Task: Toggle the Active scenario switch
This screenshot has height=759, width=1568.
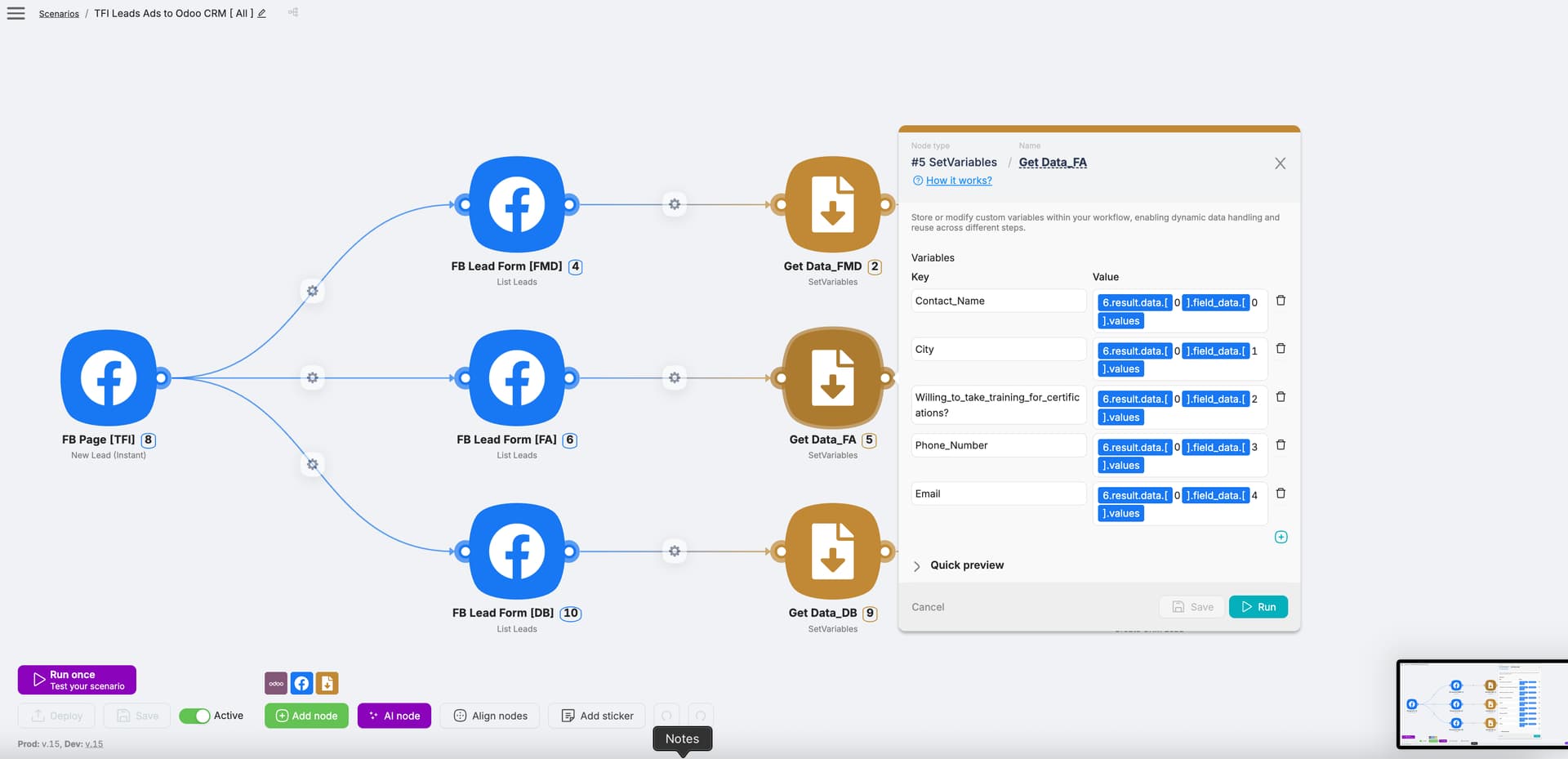Action: click(x=194, y=716)
